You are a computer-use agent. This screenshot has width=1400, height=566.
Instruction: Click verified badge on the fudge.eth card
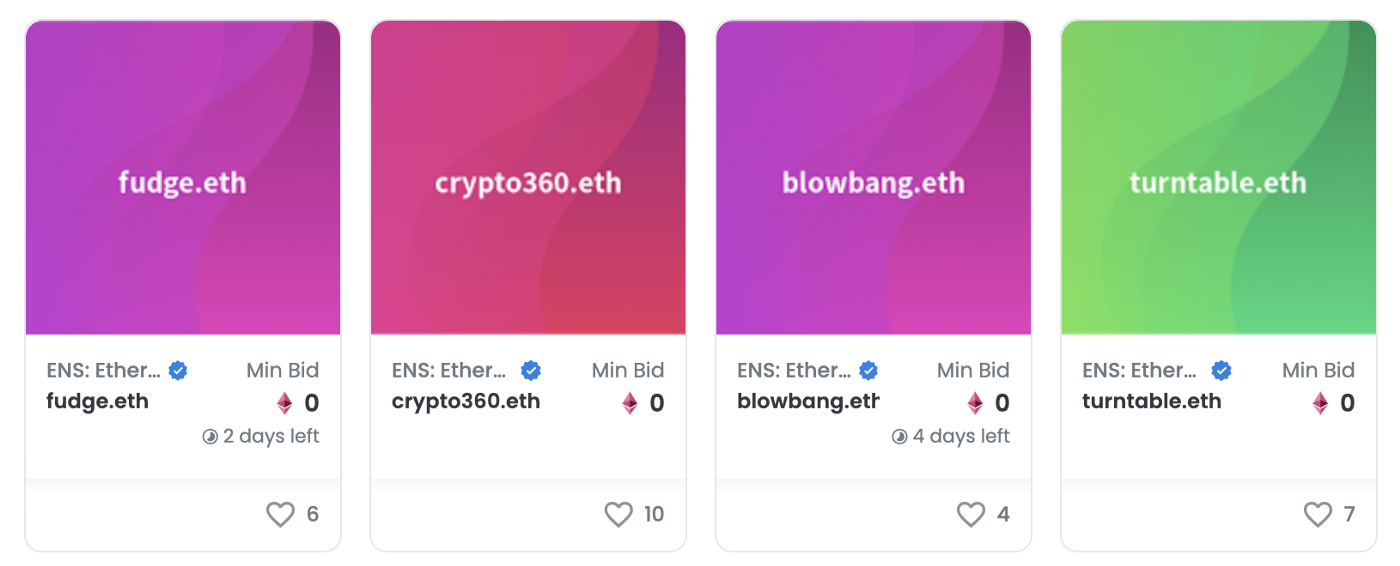[178, 371]
